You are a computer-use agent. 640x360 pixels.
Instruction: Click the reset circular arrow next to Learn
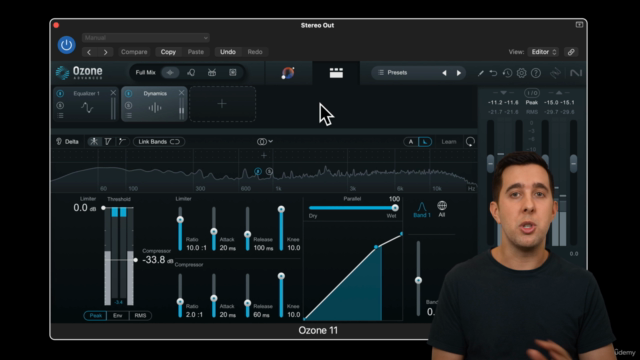(470, 142)
